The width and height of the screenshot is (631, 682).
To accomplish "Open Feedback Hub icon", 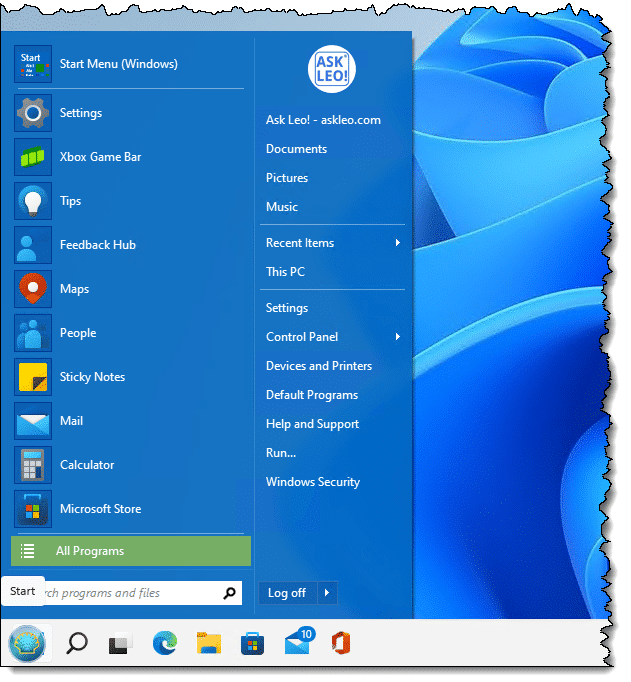I will (33, 245).
